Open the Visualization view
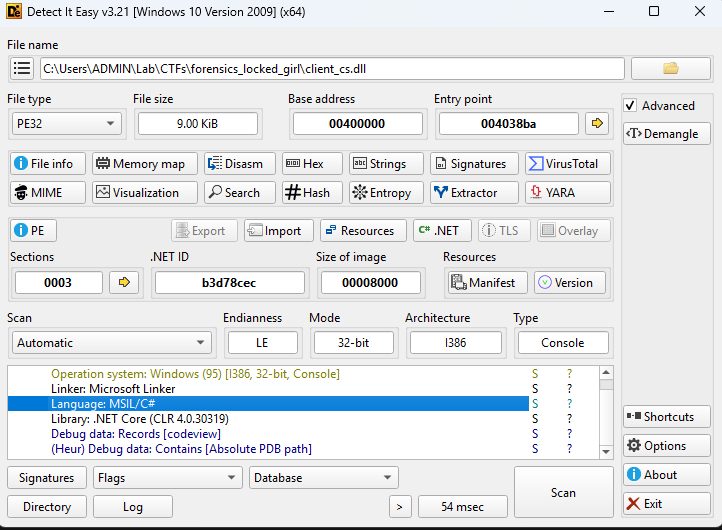Image resolution: width=722 pixels, height=530 pixels. click(x=145, y=192)
